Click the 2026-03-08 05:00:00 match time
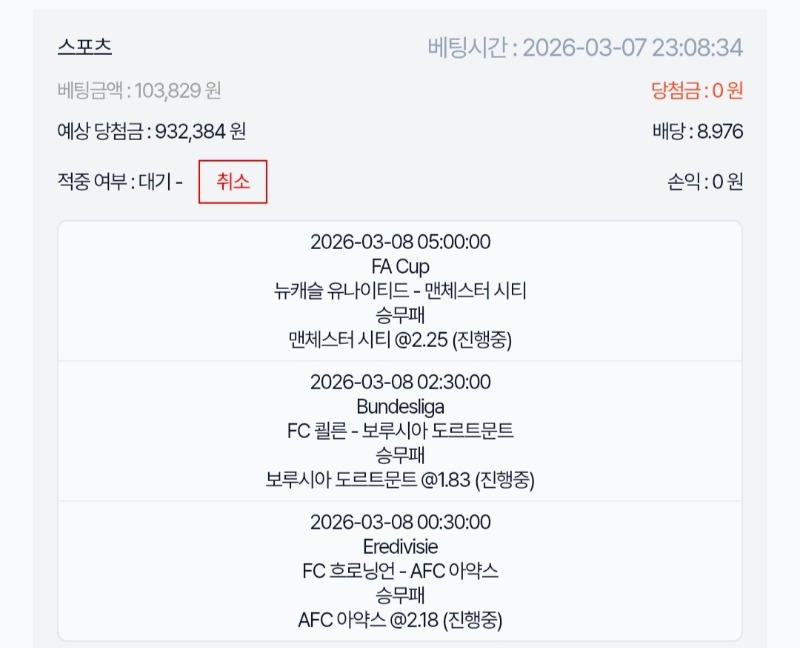 400,242
